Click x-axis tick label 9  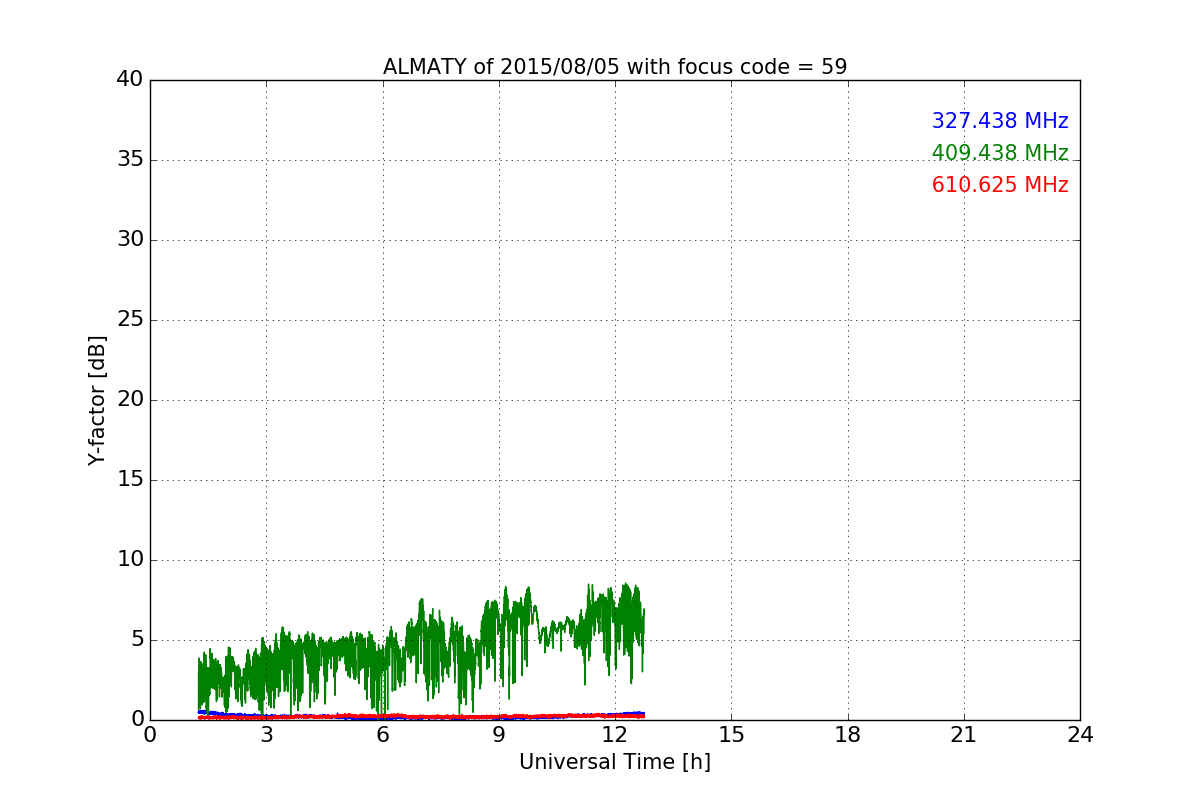tap(499, 735)
